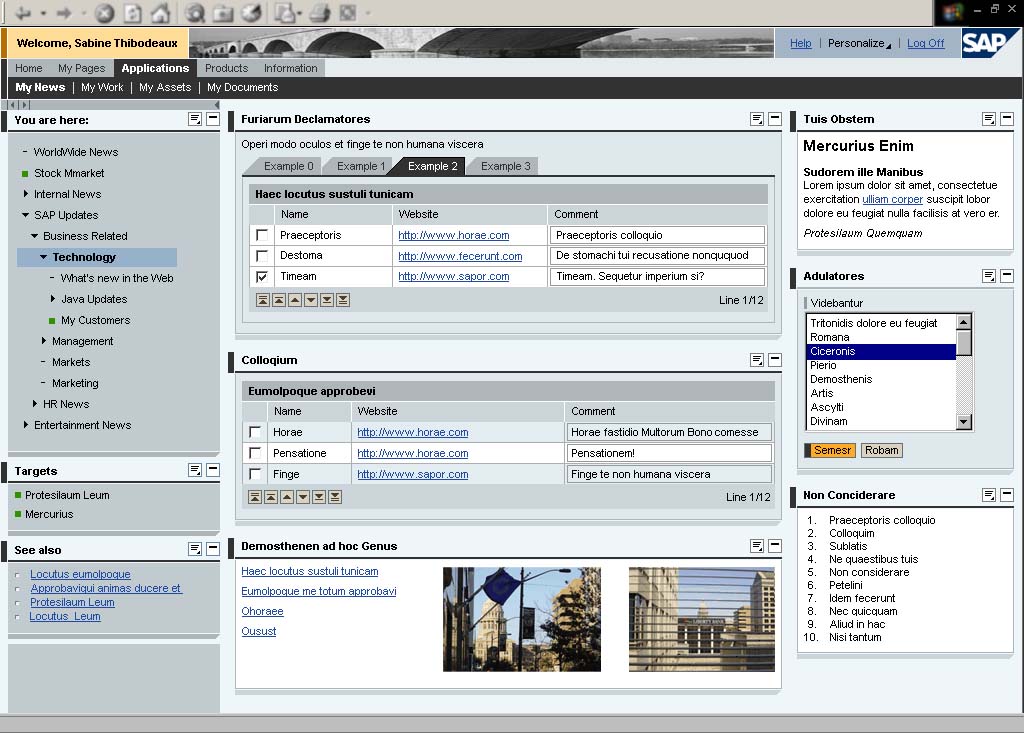This screenshot has width=1024, height=733.
Task: Expand the Internal News tree node
Action: [x=26, y=194]
